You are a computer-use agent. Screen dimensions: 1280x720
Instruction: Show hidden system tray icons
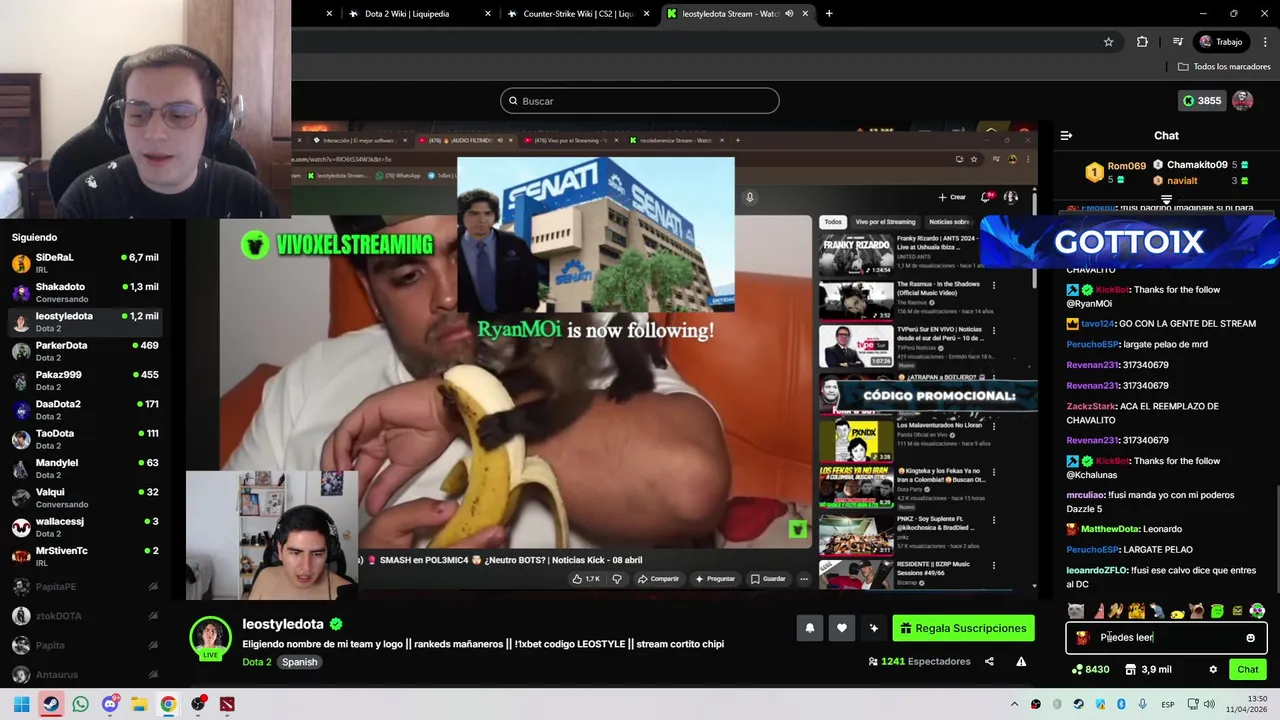pyautogui.click(x=1014, y=704)
